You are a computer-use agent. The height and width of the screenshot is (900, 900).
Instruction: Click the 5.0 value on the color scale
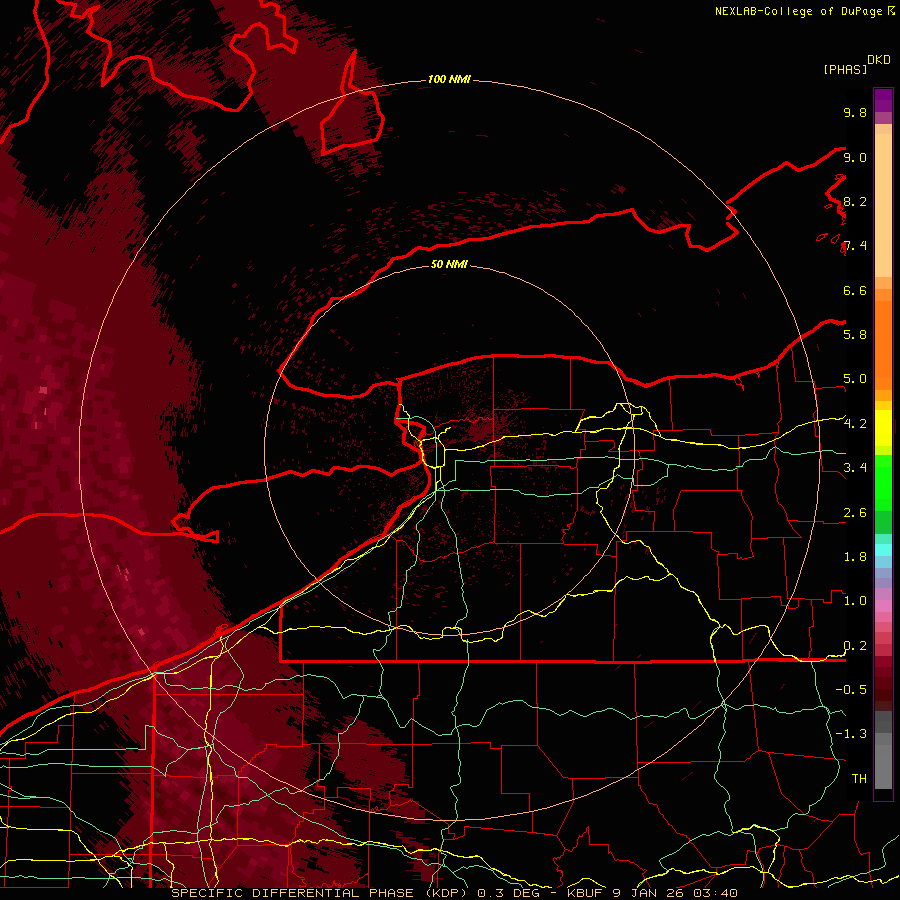tap(855, 379)
